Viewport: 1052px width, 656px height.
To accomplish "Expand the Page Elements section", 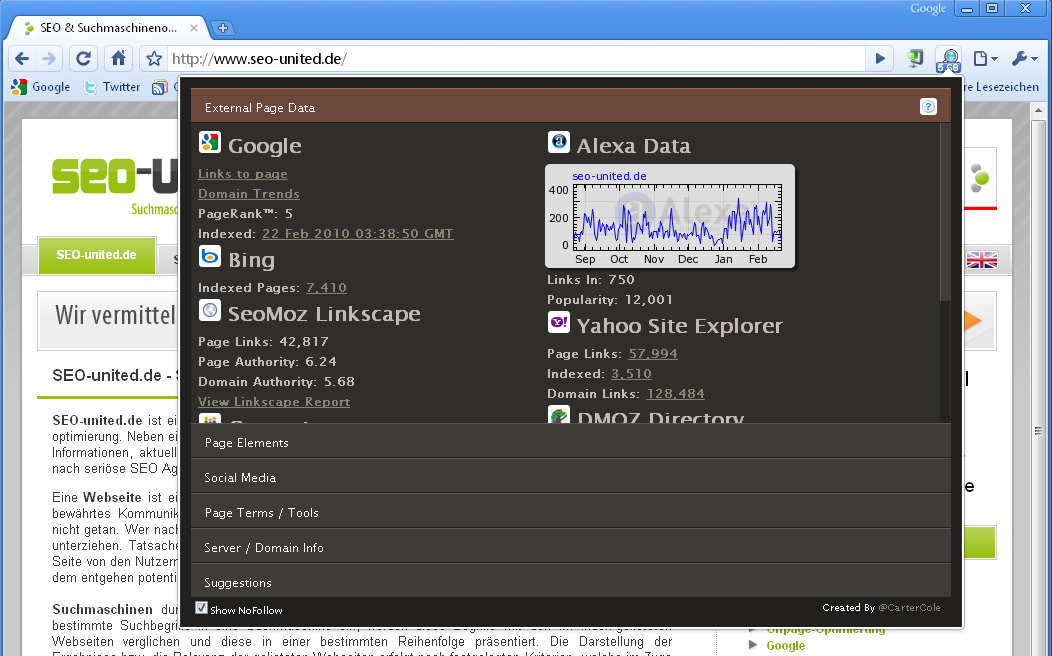I will tap(571, 443).
